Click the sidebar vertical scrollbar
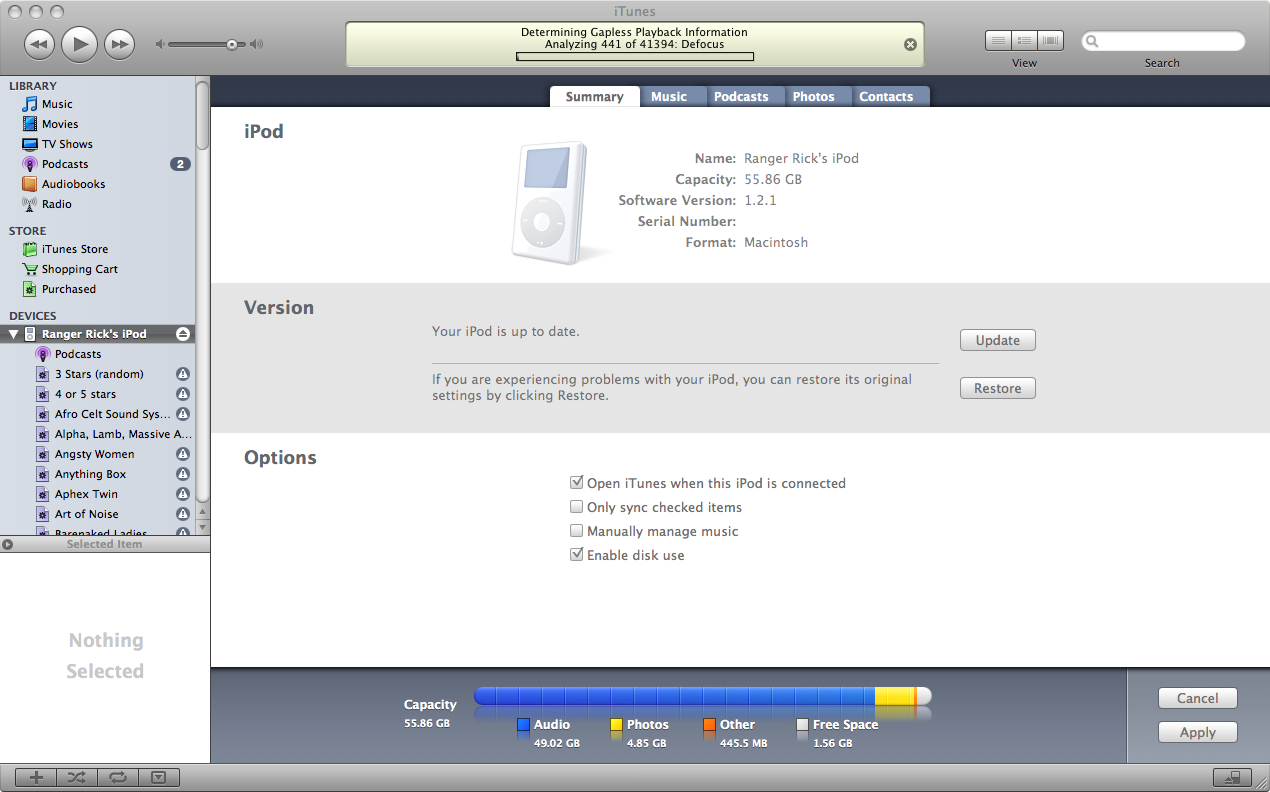Image resolution: width=1270 pixels, height=792 pixels. 203,115
